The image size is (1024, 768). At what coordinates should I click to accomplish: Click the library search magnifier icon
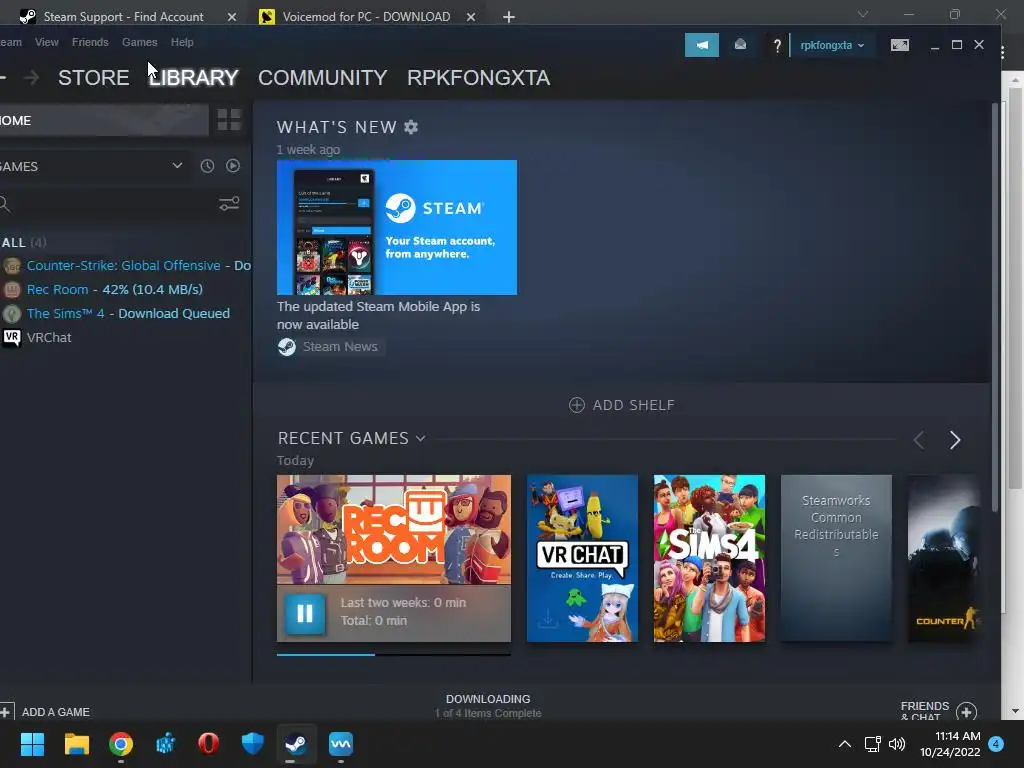(x=5, y=204)
